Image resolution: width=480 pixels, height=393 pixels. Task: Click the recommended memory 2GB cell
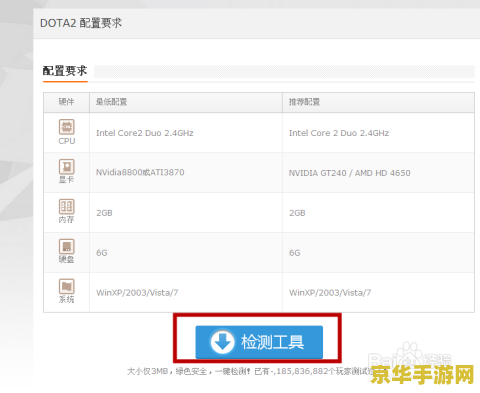point(378,213)
